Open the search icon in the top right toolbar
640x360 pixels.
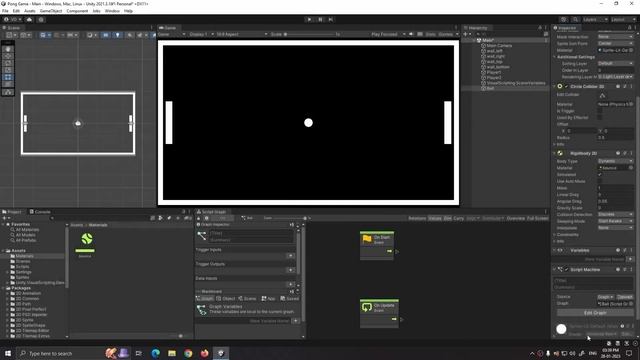click(x=575, y=19)
